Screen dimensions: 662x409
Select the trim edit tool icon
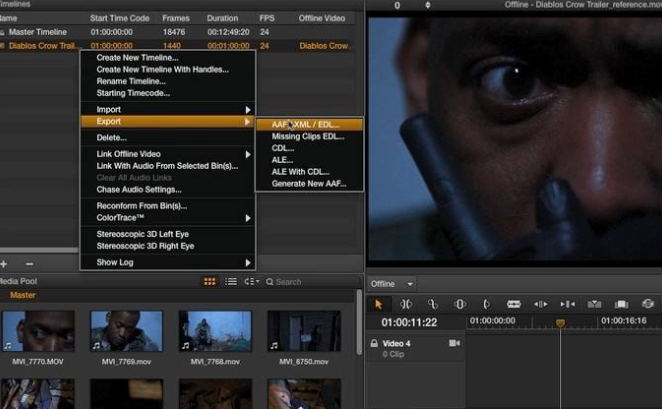(406, 304)
